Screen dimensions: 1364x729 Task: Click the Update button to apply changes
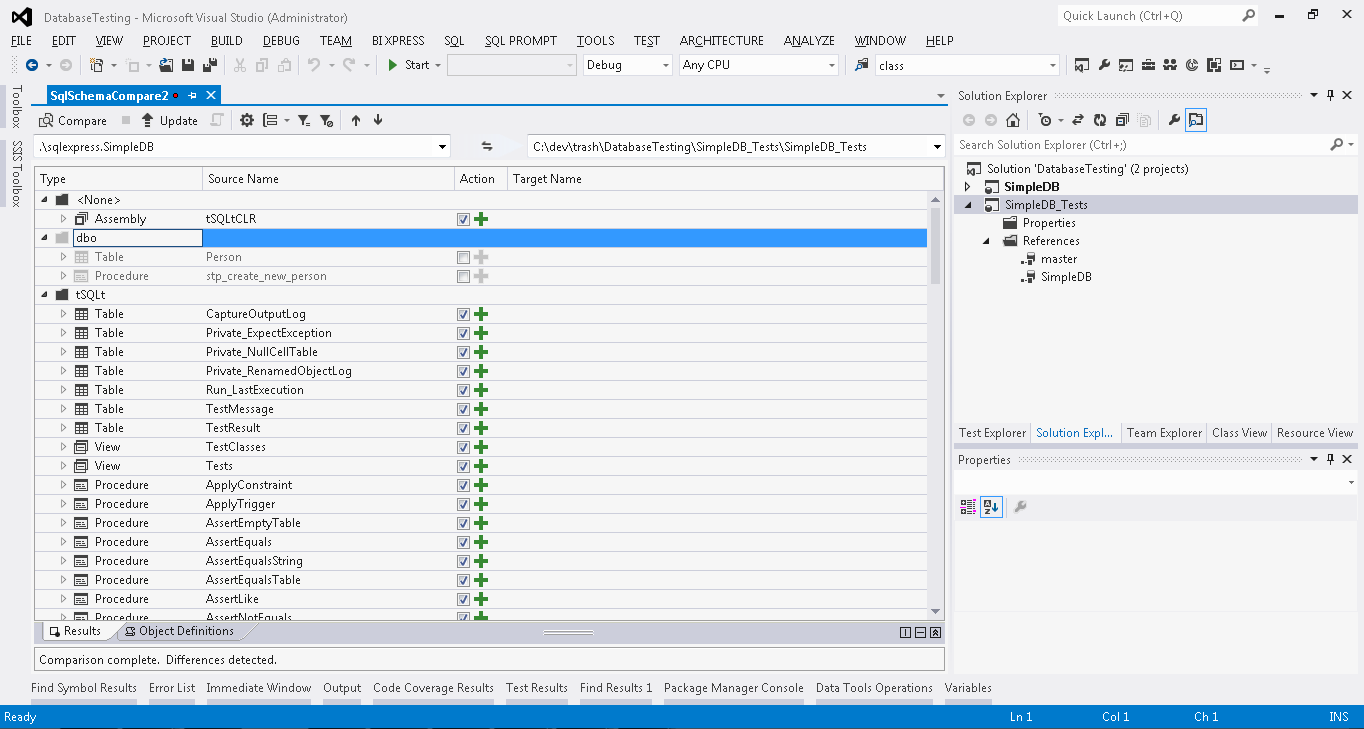pos(169,120)
